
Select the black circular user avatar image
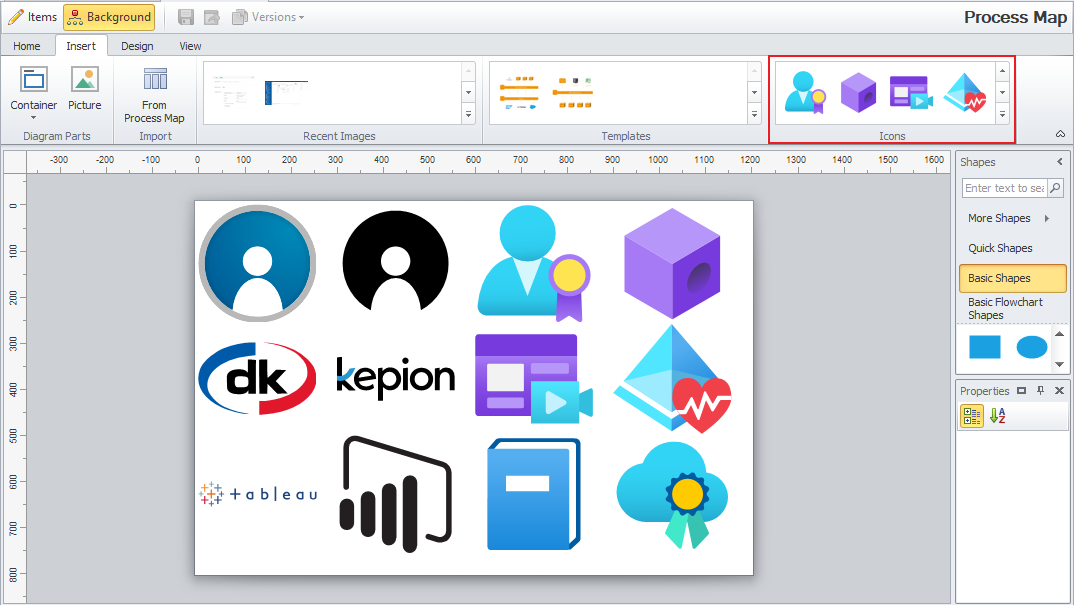[x=395, y=262]
